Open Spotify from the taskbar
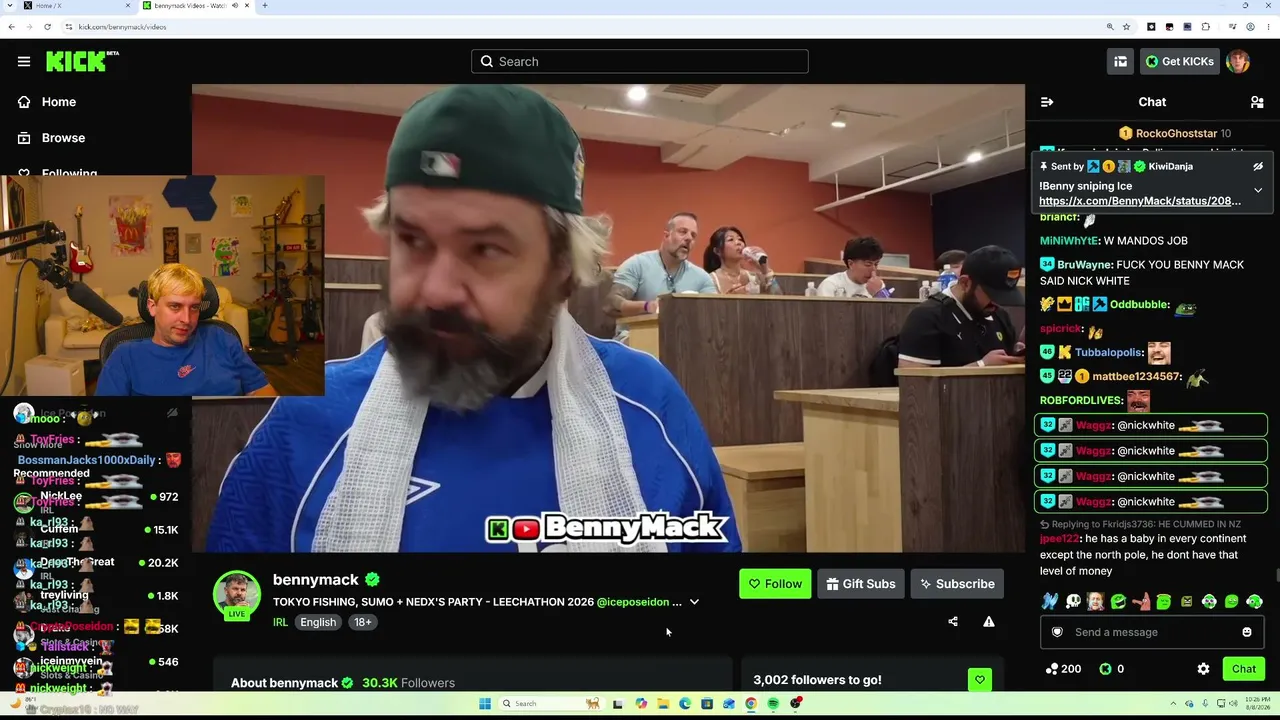1280x720 pixels. click(773, 704)
